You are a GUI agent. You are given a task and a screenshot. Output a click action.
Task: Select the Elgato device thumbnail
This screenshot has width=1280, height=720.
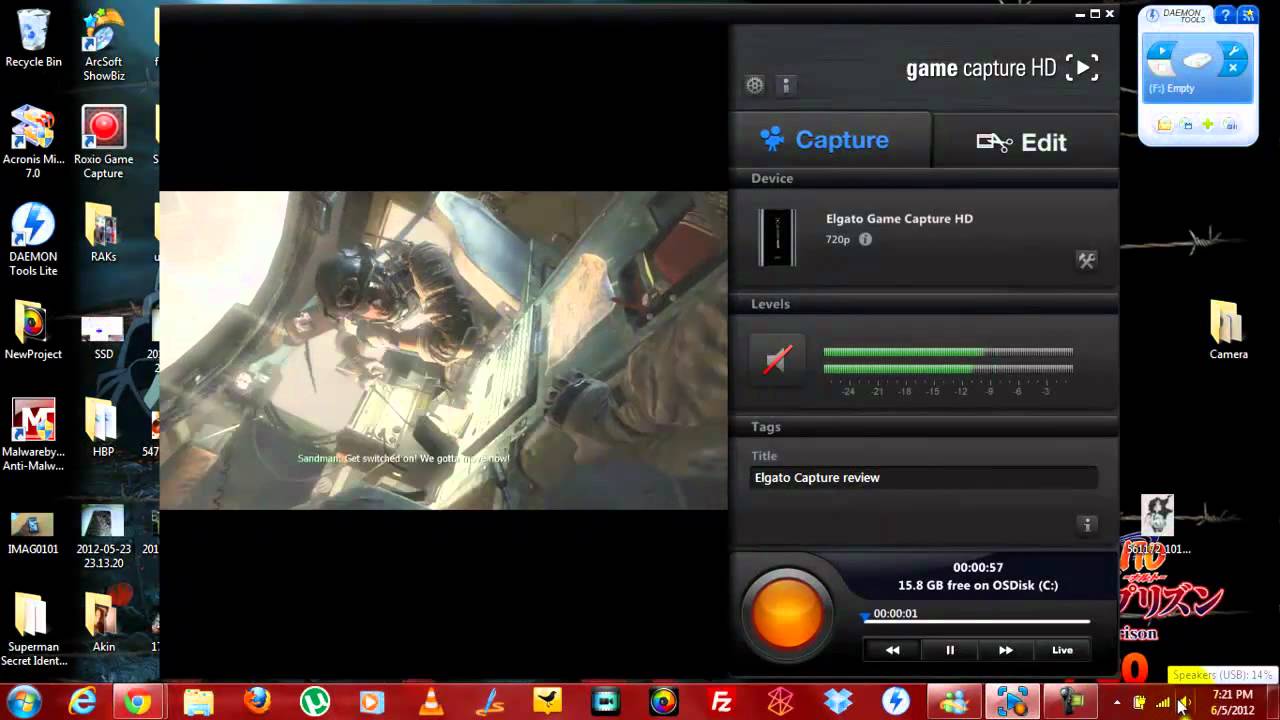(777, 237)
